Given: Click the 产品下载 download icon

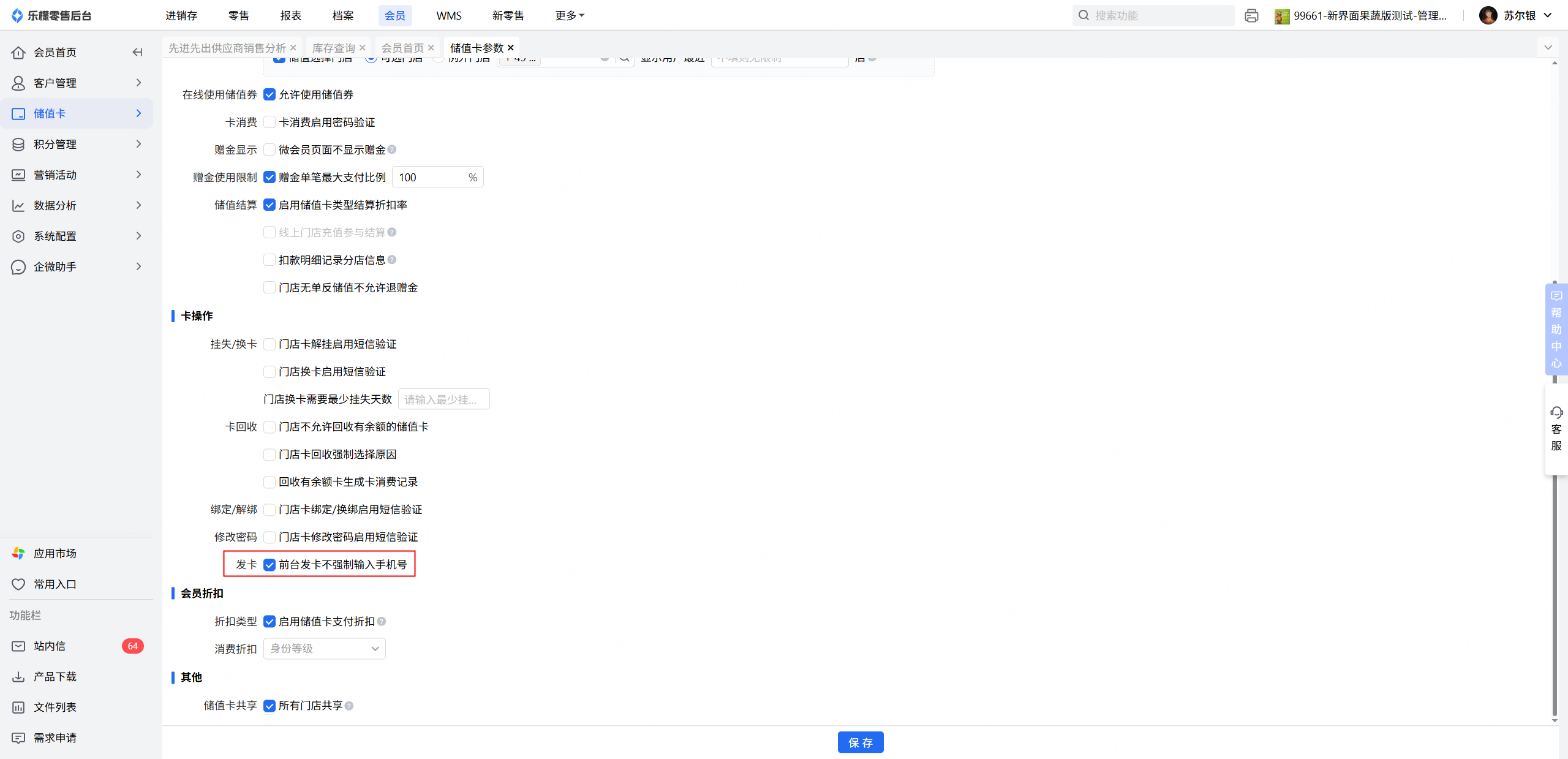Looking at the screenshot, I should pyautogui.click(x=18, y=676).
